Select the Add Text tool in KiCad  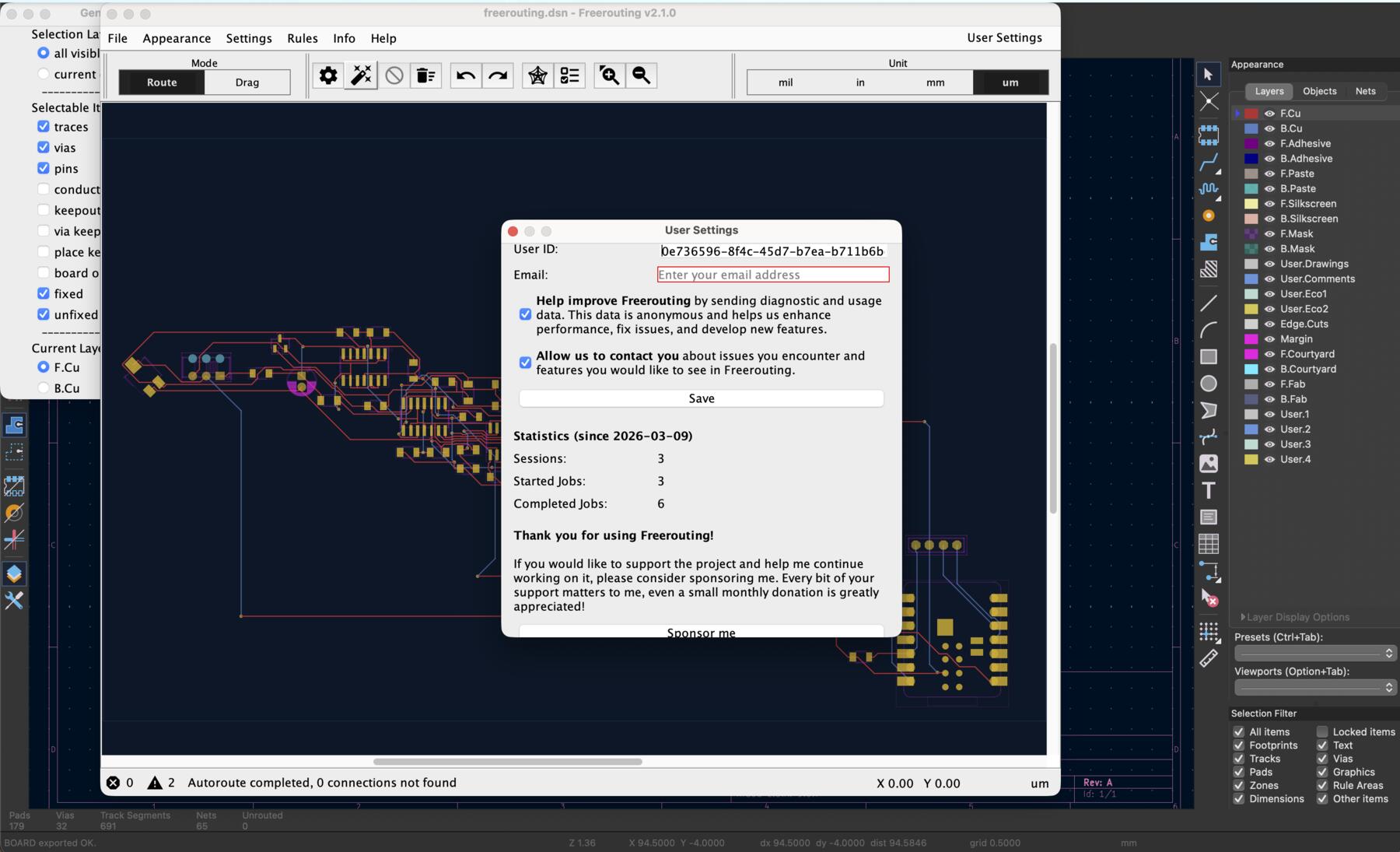pos(1208,490)
